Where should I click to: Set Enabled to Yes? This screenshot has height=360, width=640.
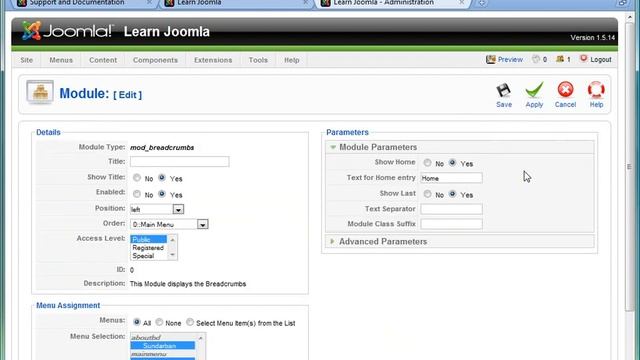tap(162, 193)
